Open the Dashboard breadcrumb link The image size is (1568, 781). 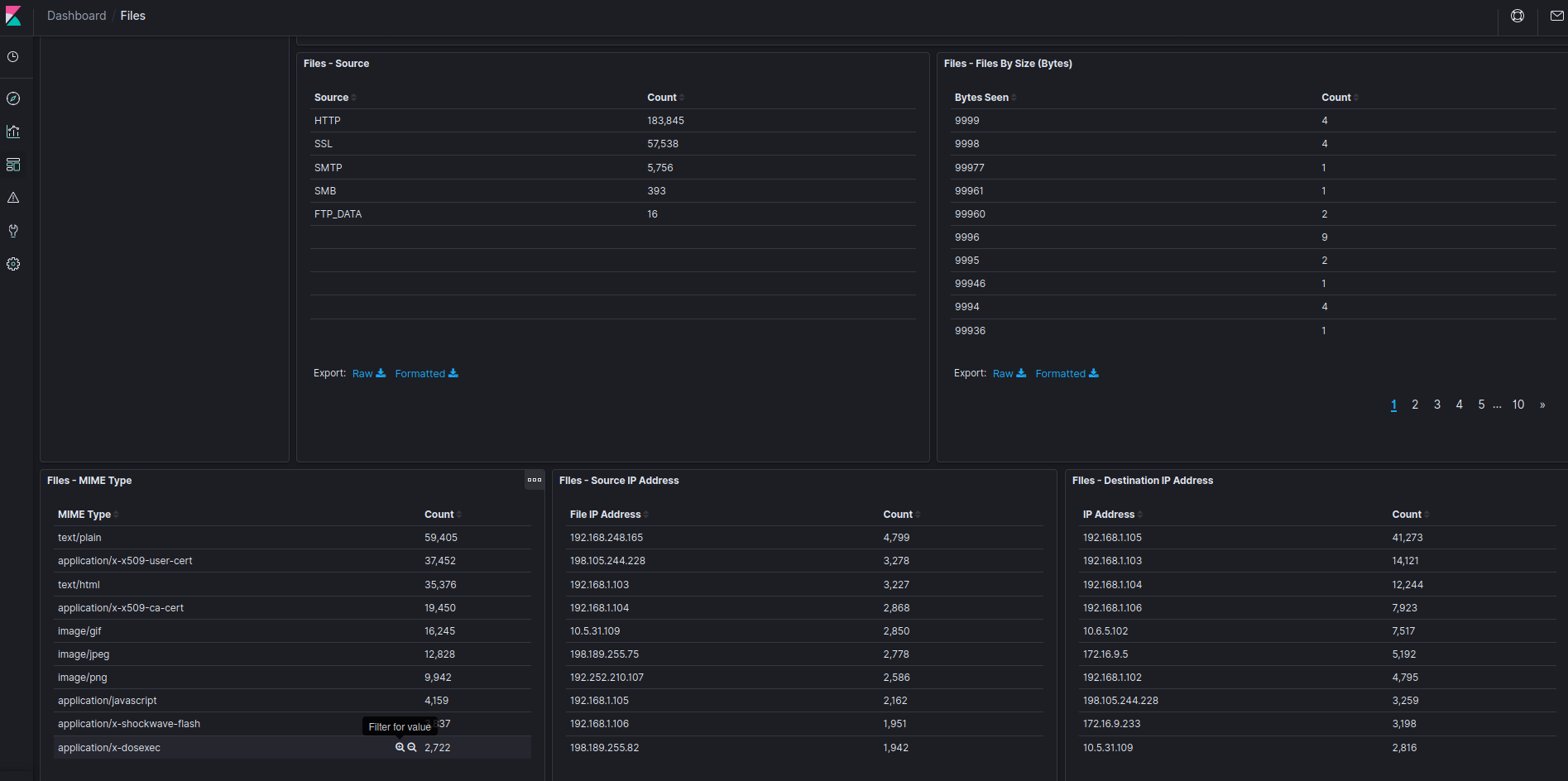76,15
